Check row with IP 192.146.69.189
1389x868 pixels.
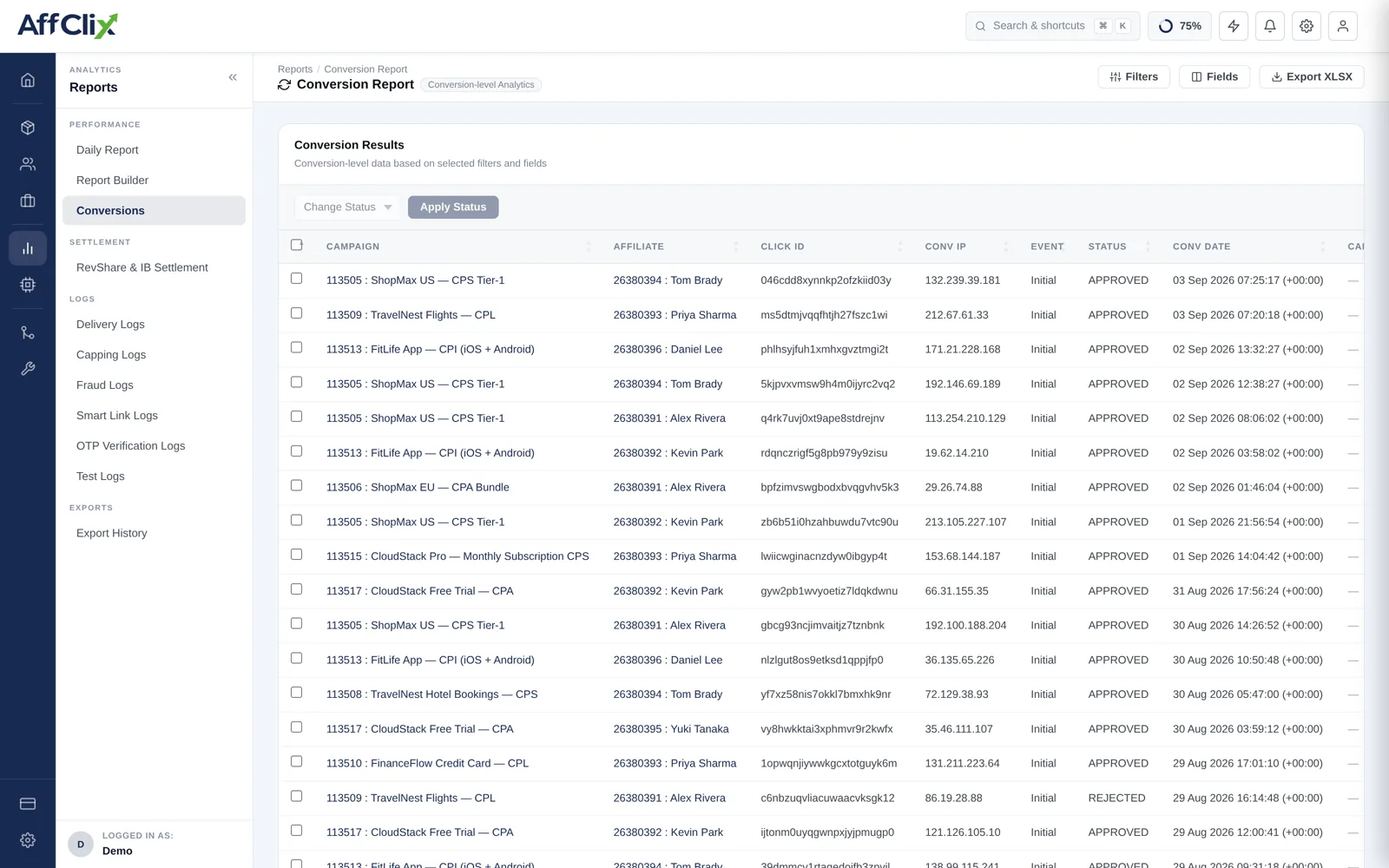pos(297,382)
